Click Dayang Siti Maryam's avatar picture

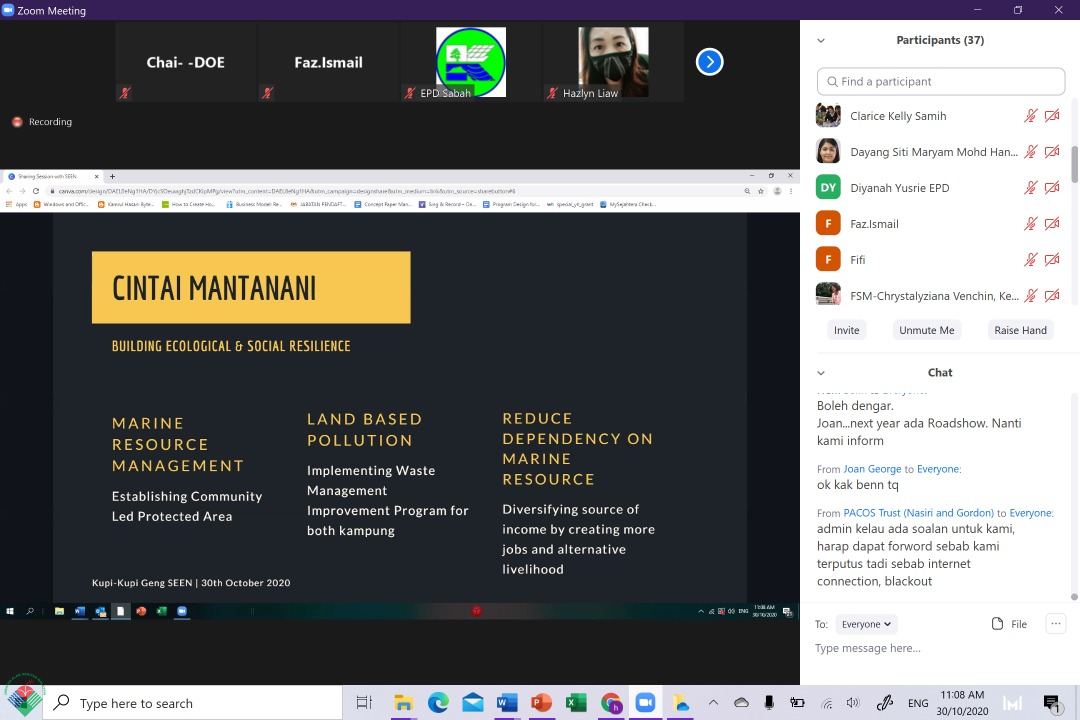pos(828,151)
